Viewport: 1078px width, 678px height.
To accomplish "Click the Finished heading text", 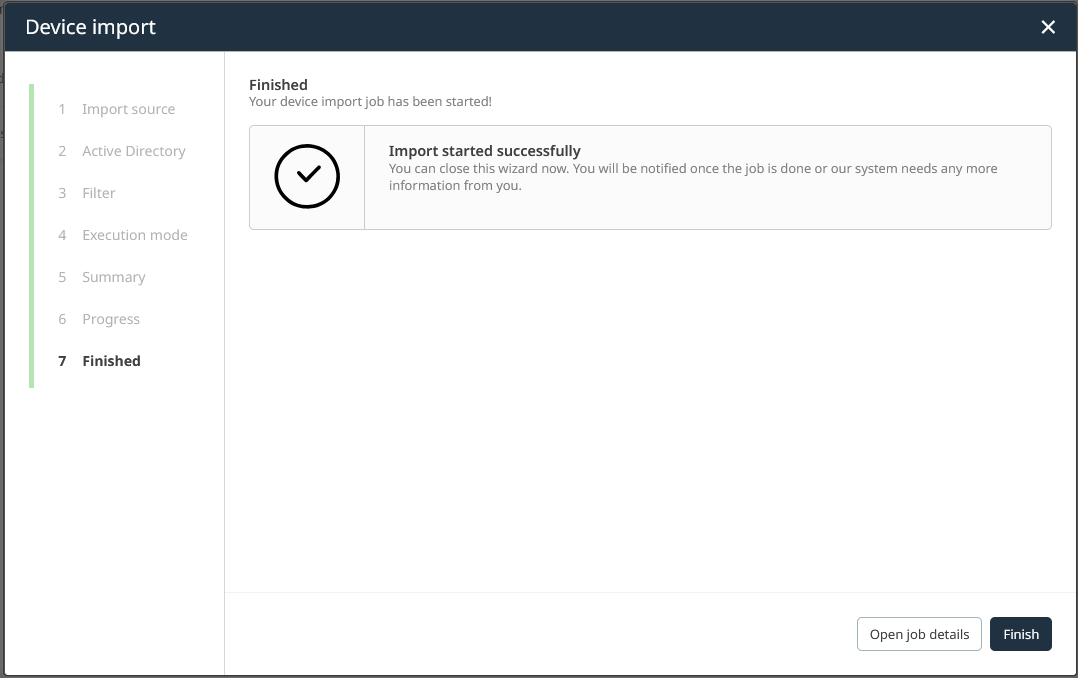I will (278, 85).
